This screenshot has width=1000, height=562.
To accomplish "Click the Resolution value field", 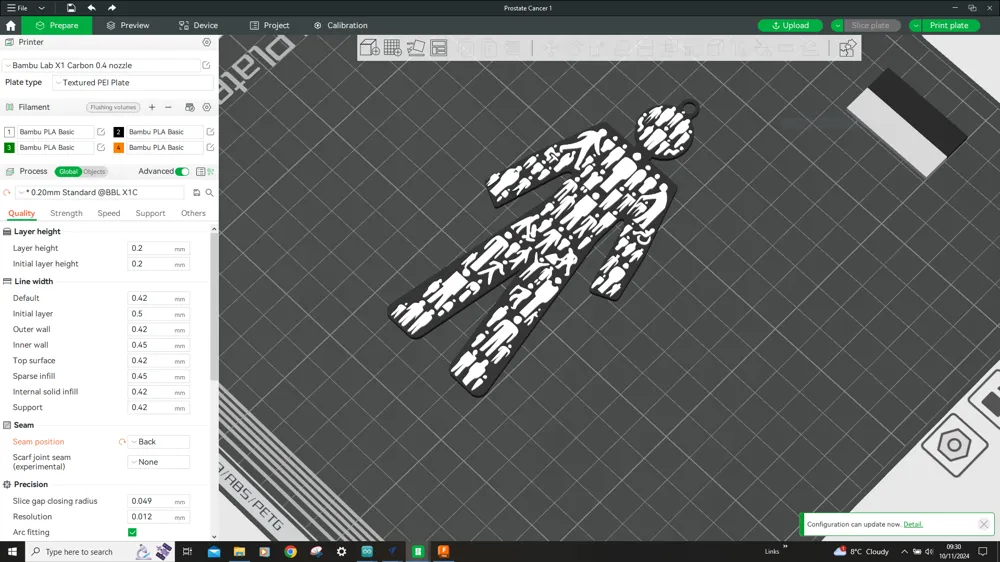I will point(159,517).
